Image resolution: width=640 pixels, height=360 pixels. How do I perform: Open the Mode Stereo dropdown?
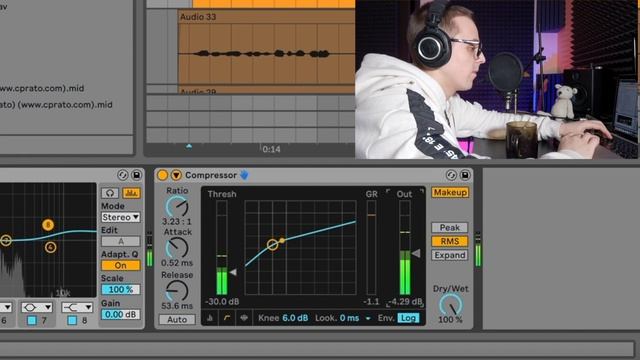[x=120, y=217]
